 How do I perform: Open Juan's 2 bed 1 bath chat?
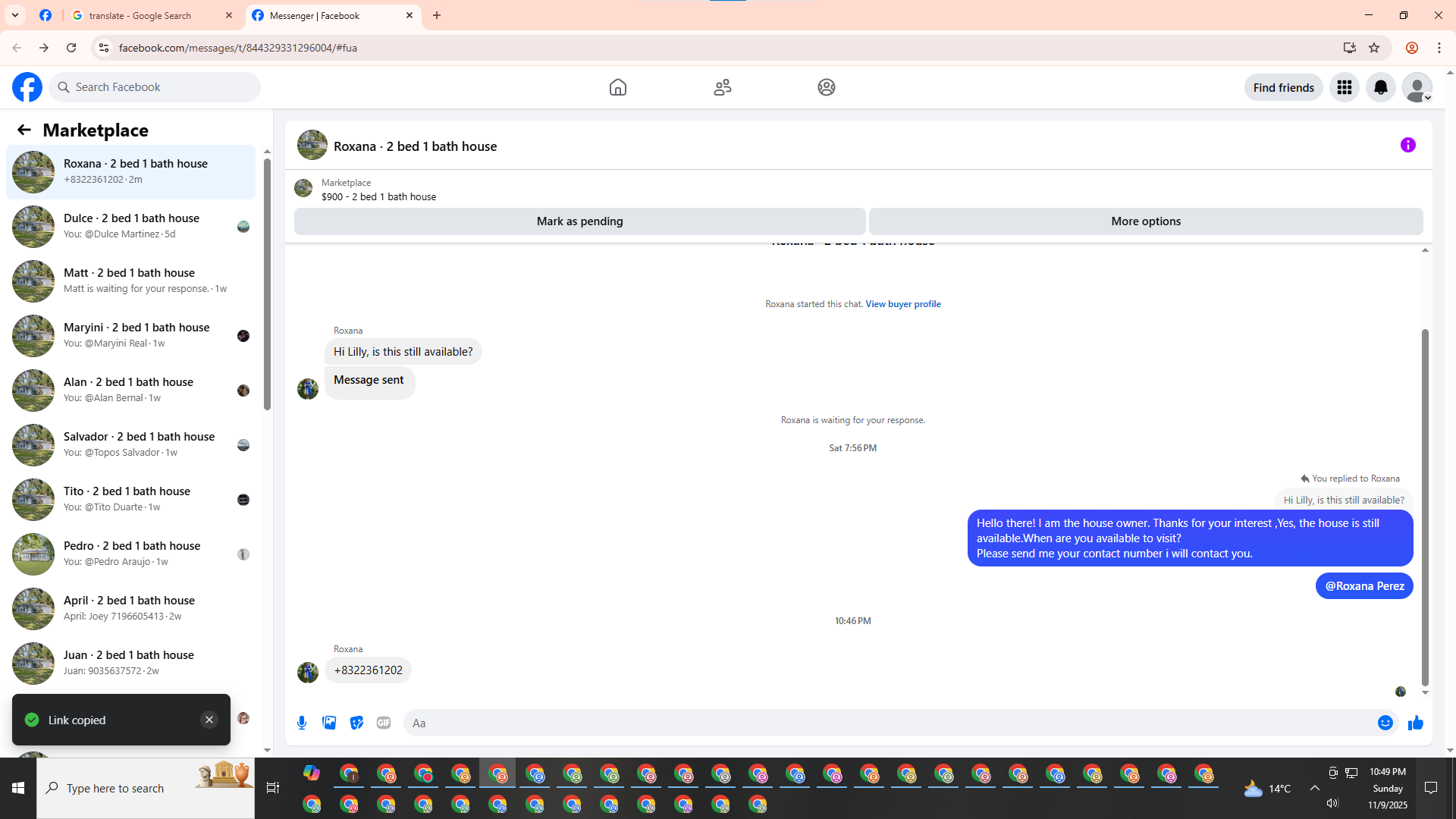pos(130,664)
